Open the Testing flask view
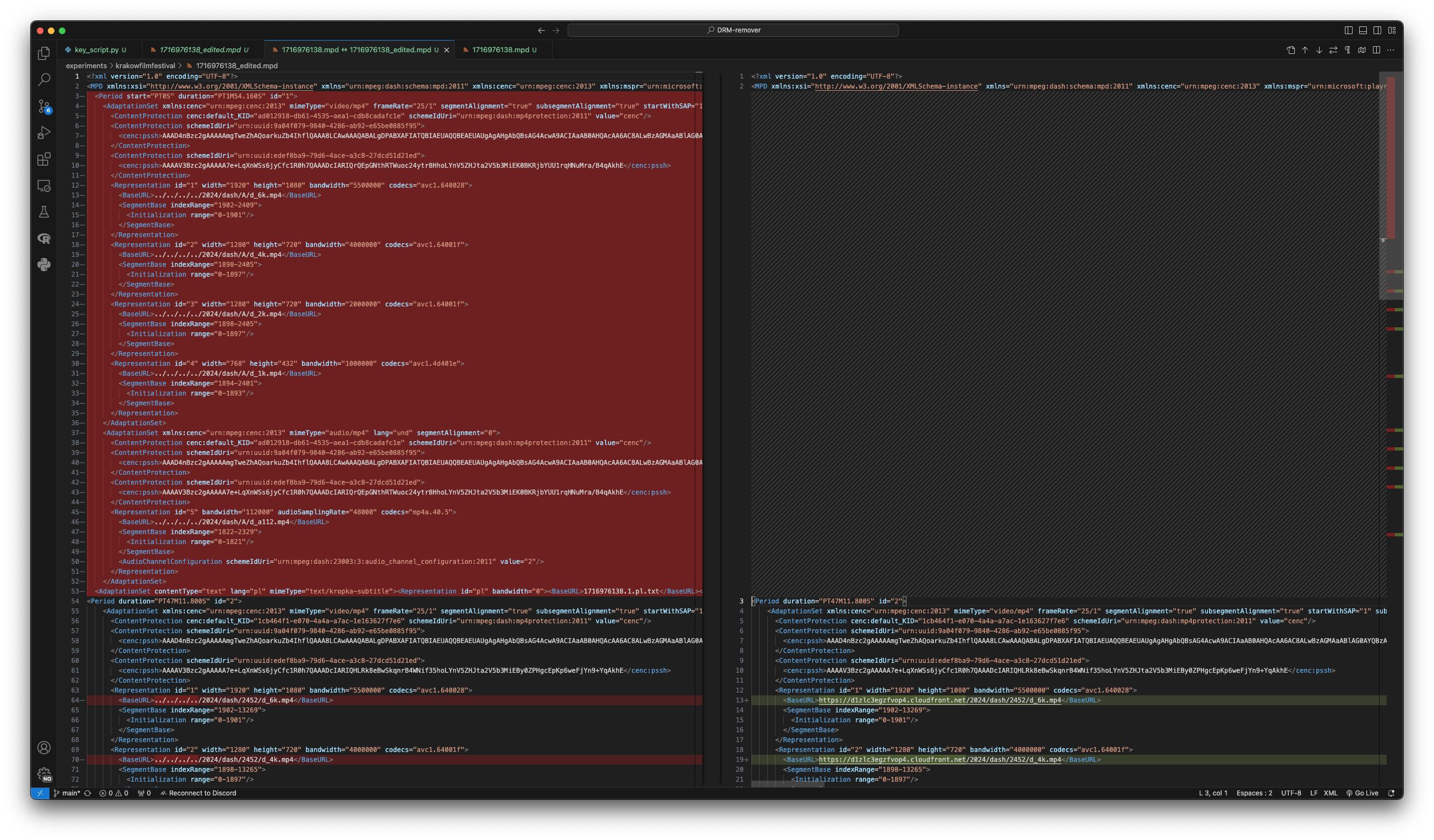Screen dimensions: 1434x840 click(x=44, y=212)
